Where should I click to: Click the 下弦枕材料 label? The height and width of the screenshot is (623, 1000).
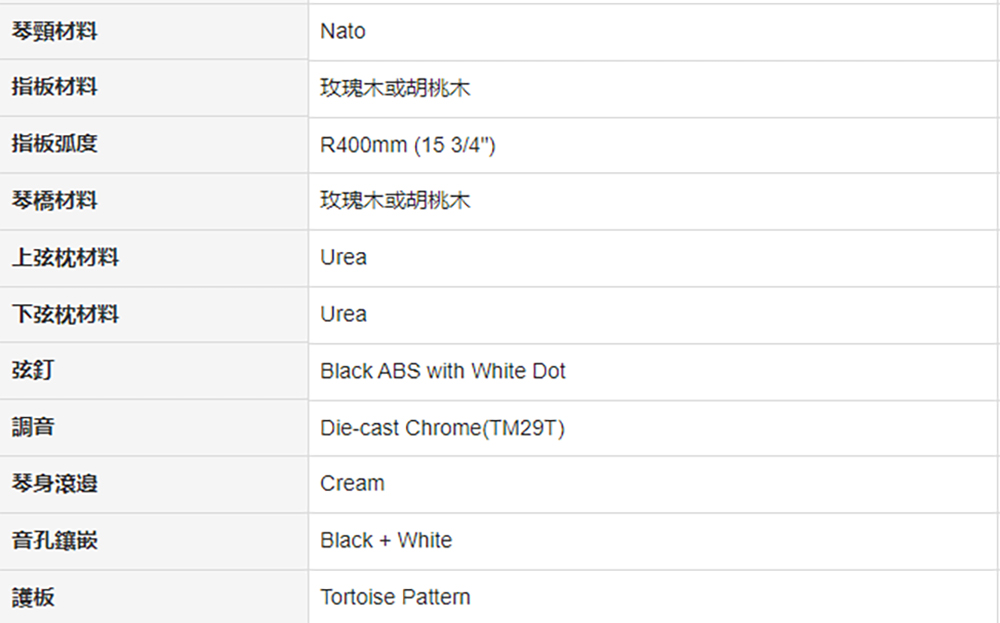click(65, 314)
